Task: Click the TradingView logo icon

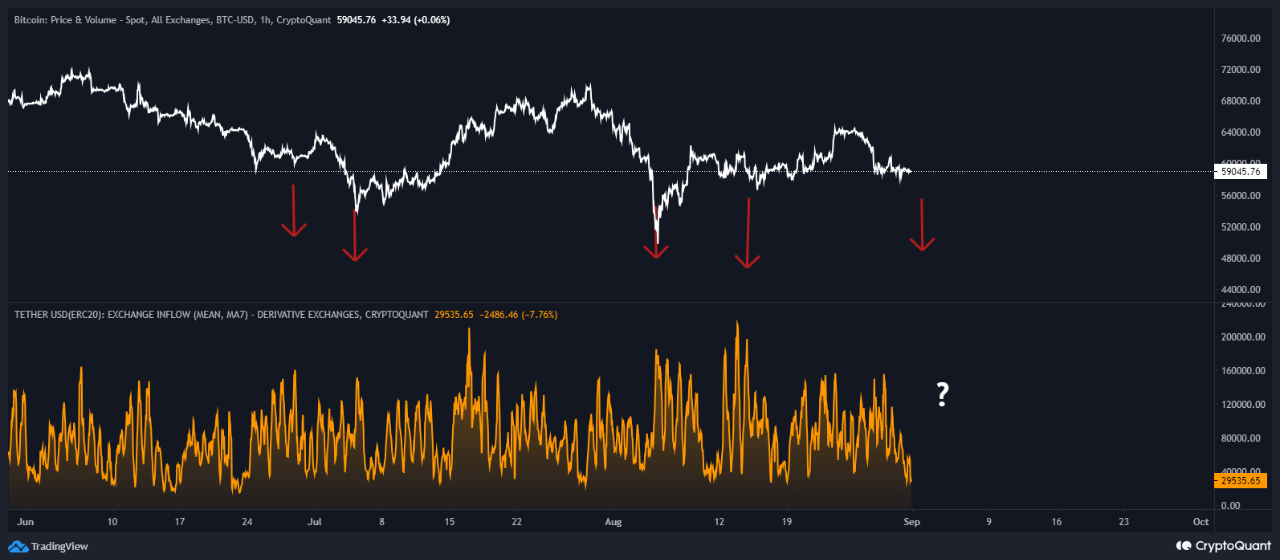Action: (18, 546)
